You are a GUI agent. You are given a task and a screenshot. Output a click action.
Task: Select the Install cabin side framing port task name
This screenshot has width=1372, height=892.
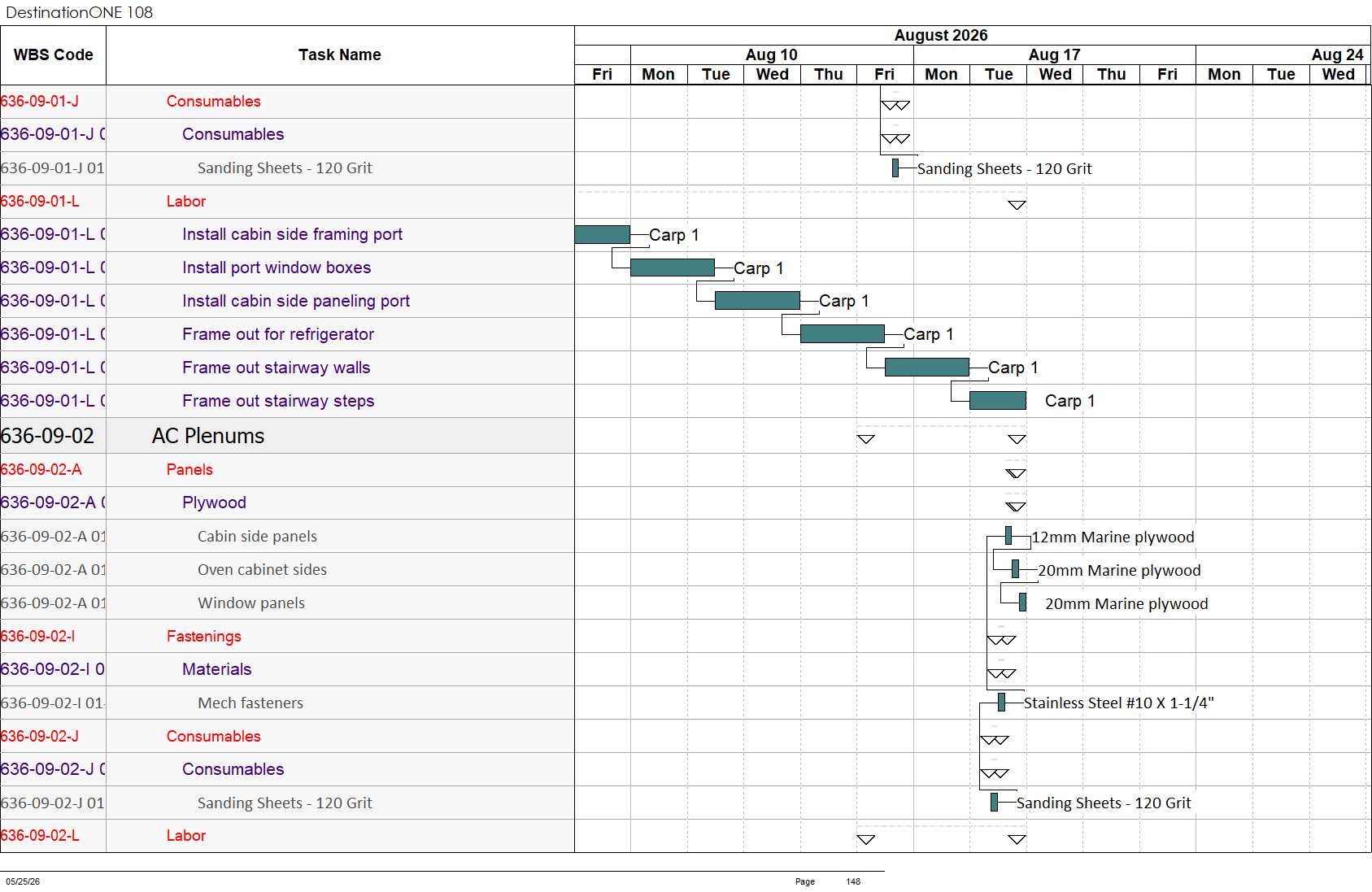point(293,234)
